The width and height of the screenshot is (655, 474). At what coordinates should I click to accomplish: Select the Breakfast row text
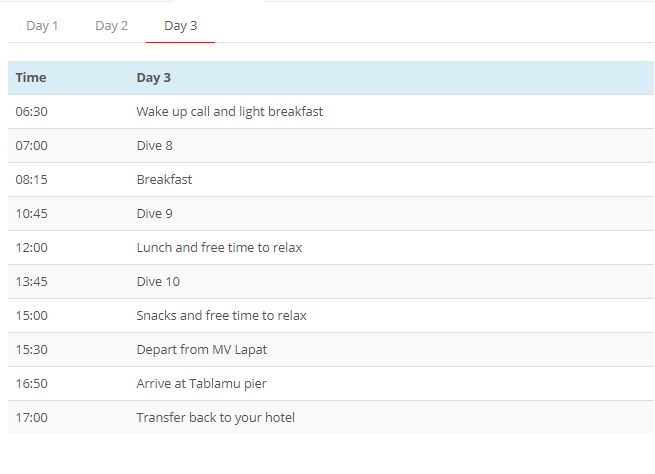164,180
